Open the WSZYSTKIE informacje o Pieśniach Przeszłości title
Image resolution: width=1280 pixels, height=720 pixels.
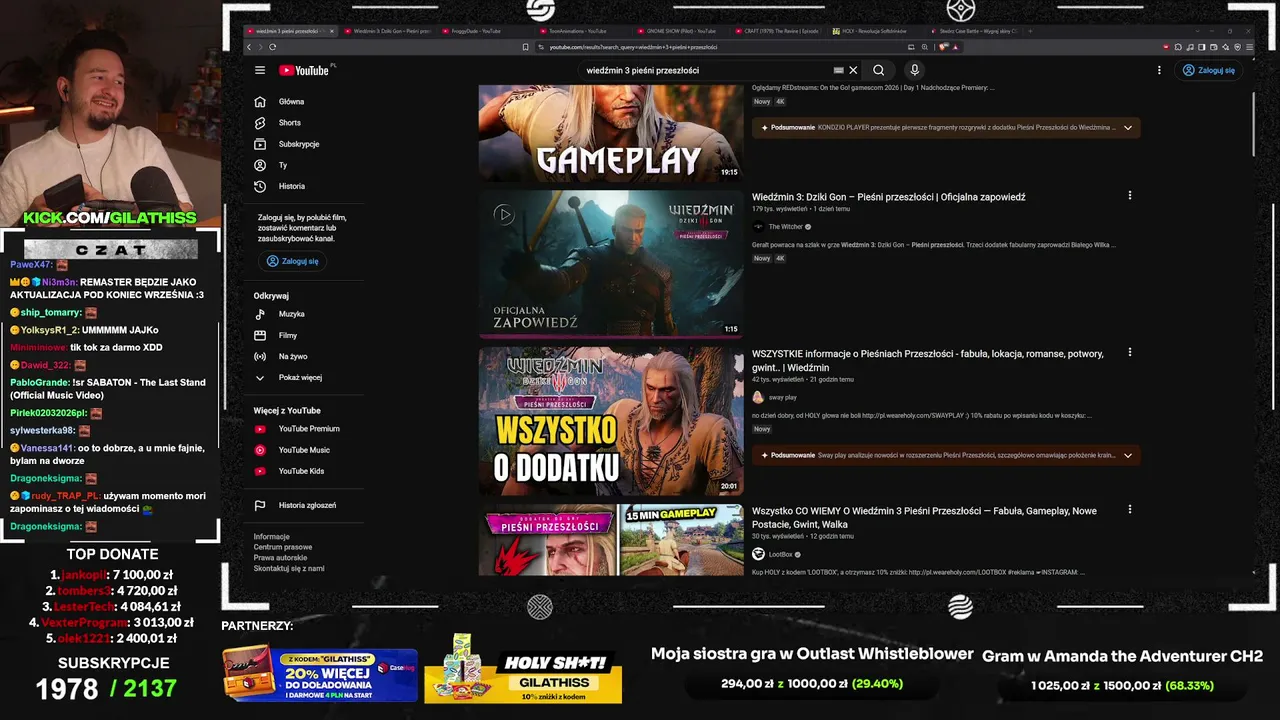click(x=928, y=361)
